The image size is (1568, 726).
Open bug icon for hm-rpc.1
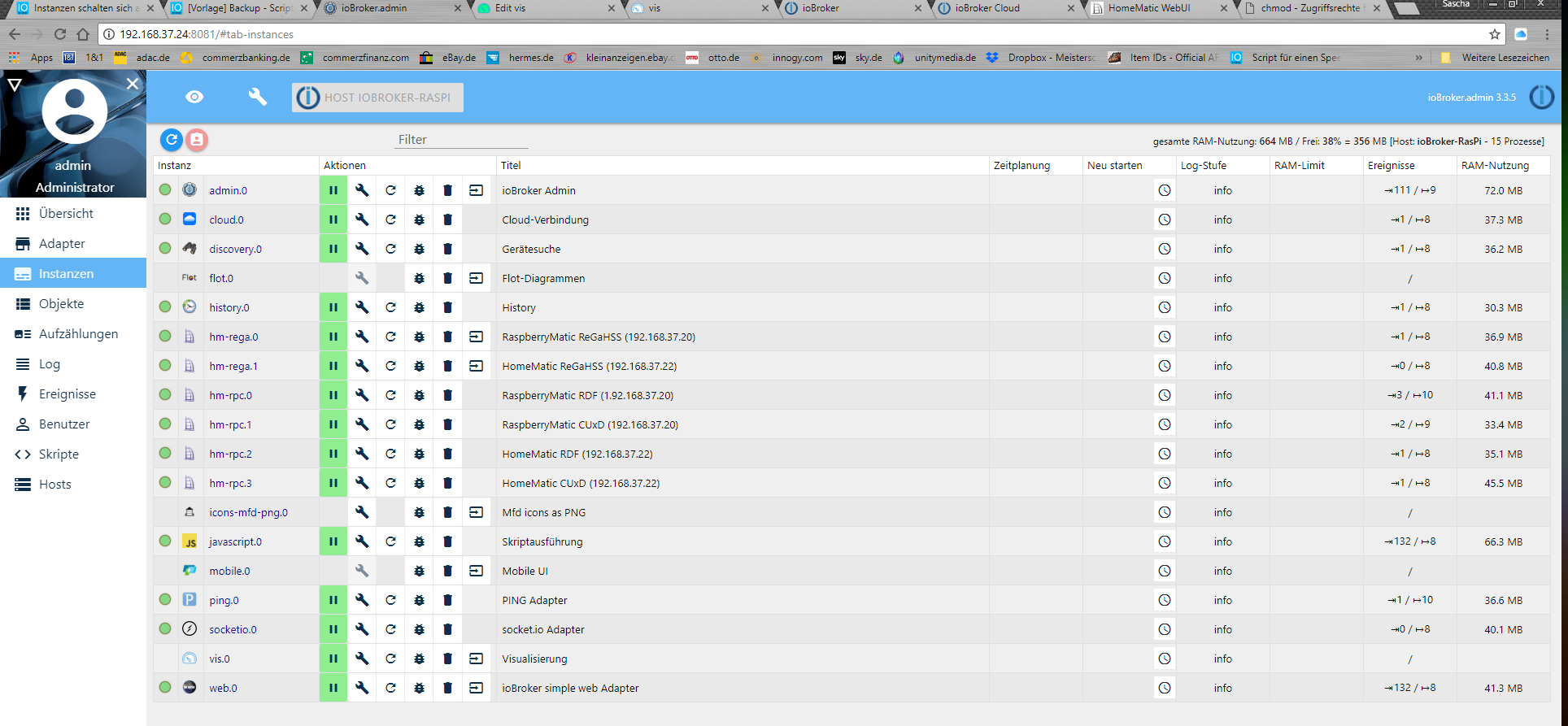point(419,424)
